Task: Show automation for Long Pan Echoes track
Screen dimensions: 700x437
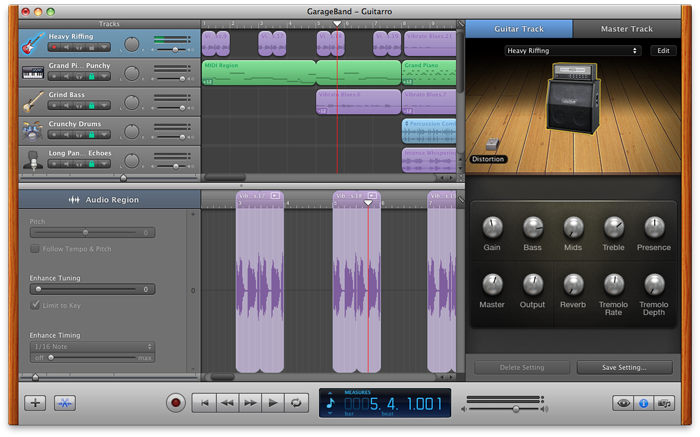Action: [x=104, y=164]
